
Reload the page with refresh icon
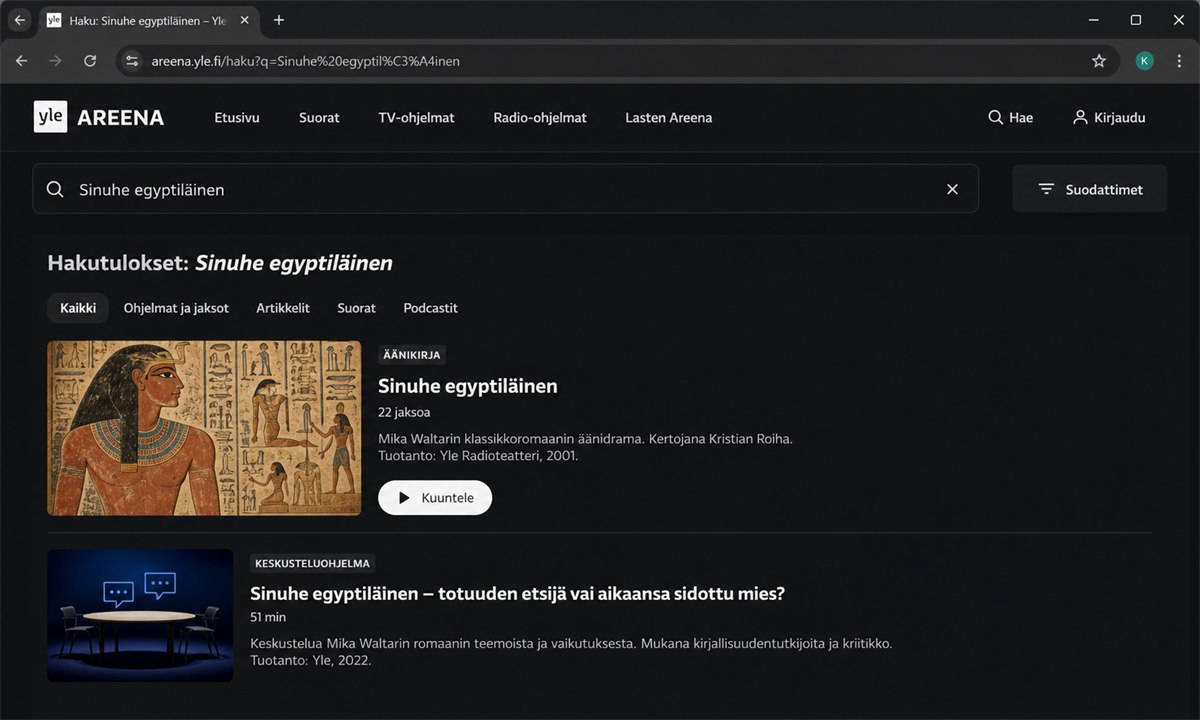tap(90, 61)
